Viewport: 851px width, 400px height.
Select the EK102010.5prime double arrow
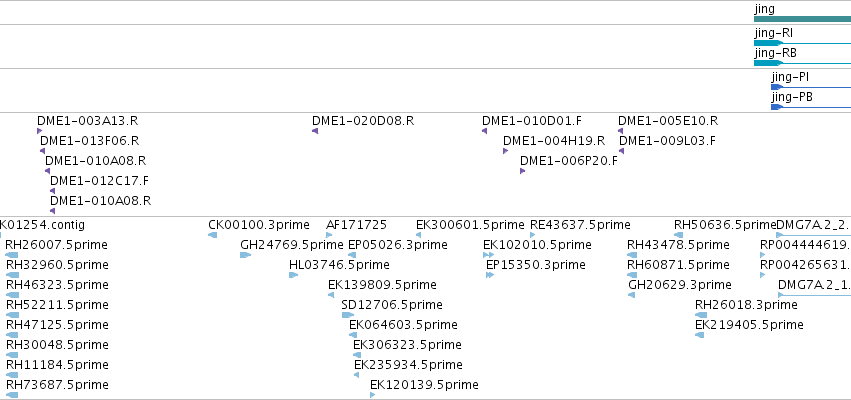tap(488, 255)
